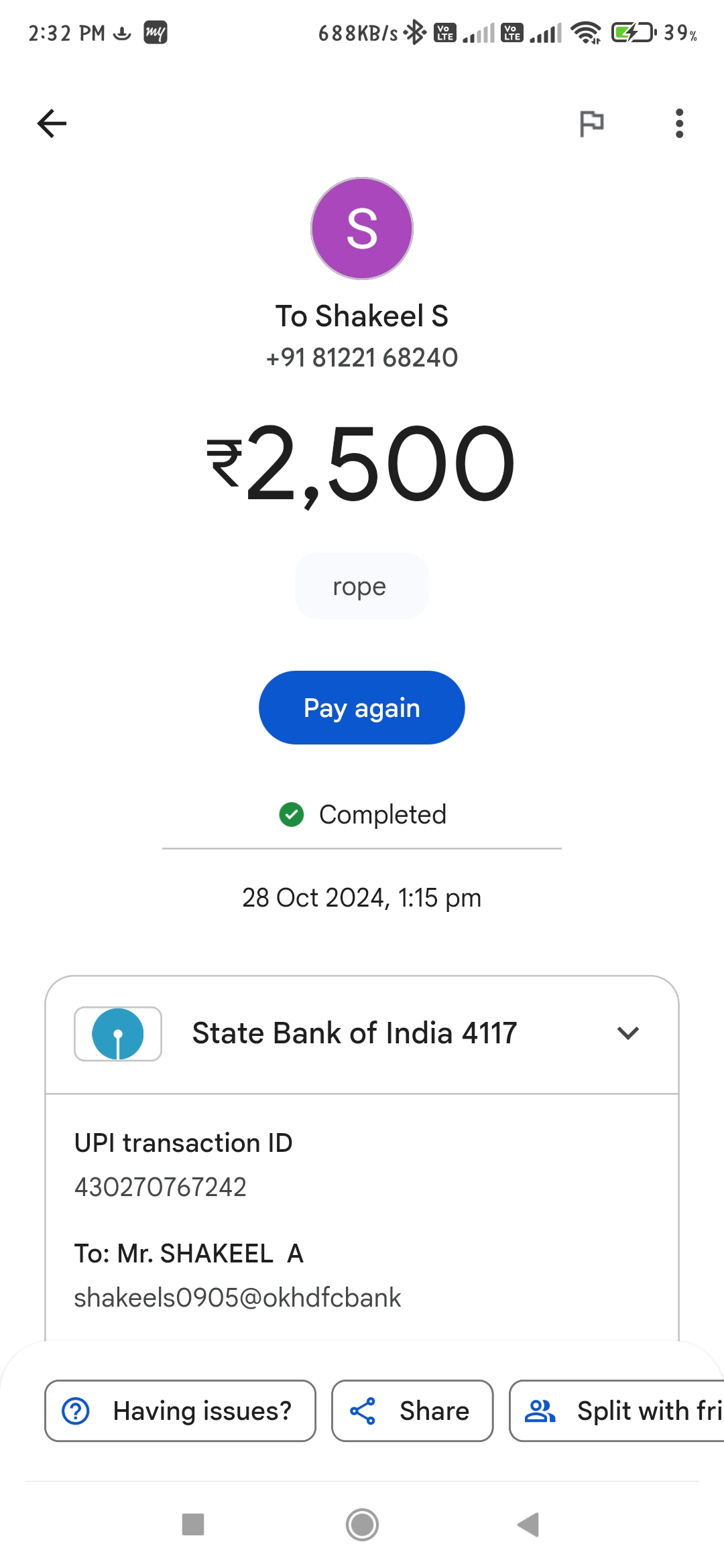Go back using the arrow icon

point(52,123)
